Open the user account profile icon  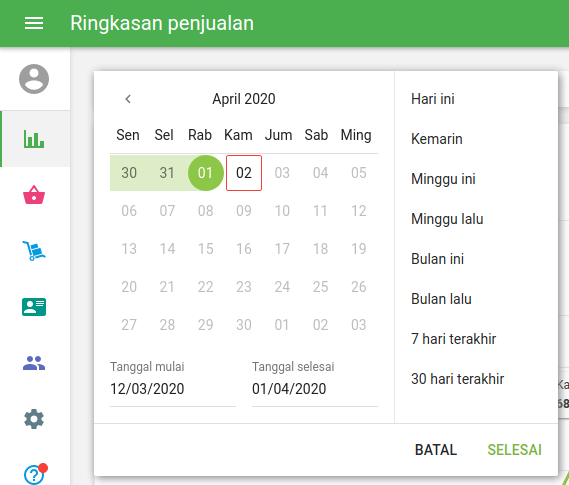(x=34, y=79)
